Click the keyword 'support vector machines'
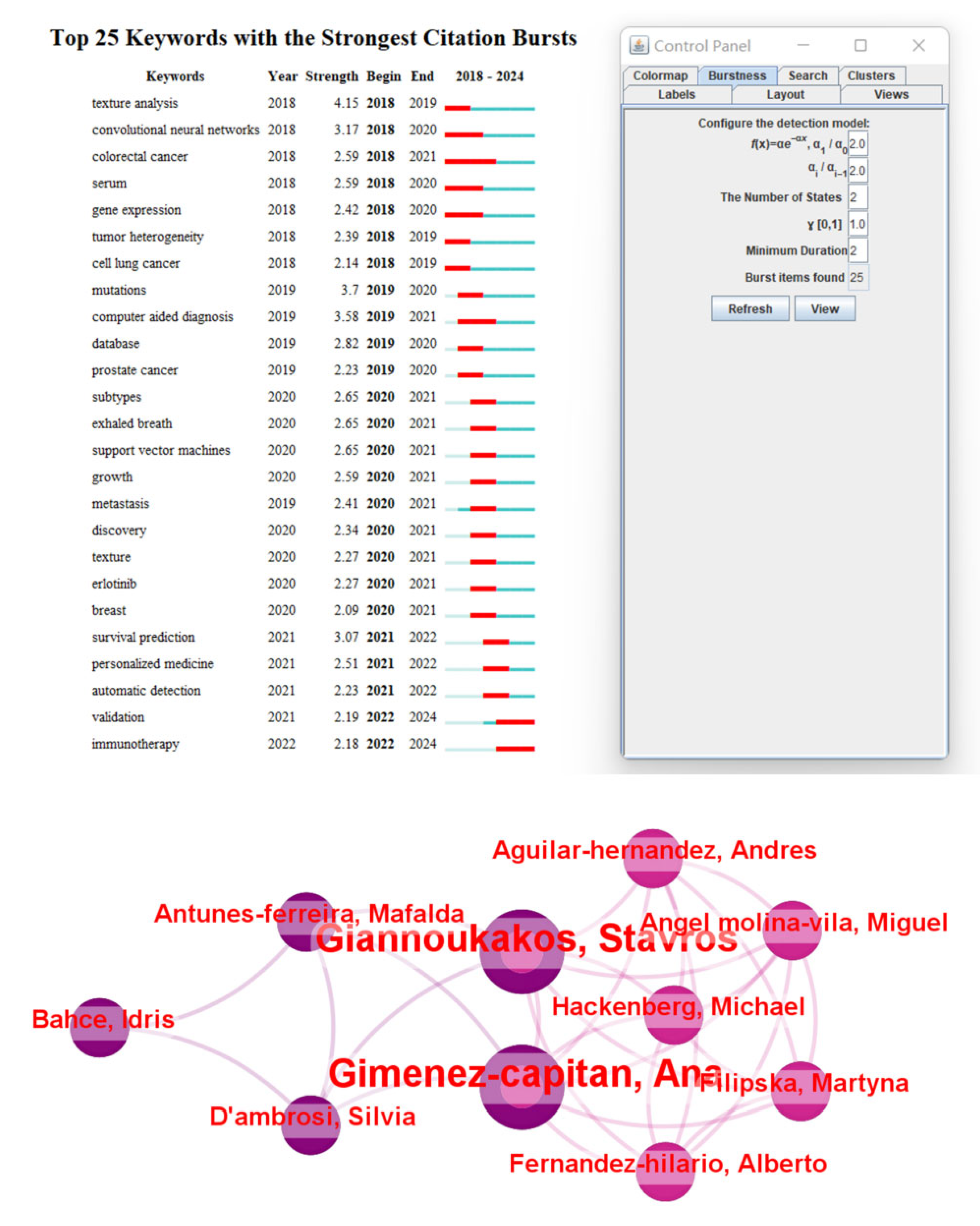The height and width of the screenshot is (1226, 980). [x=161, y=450]
